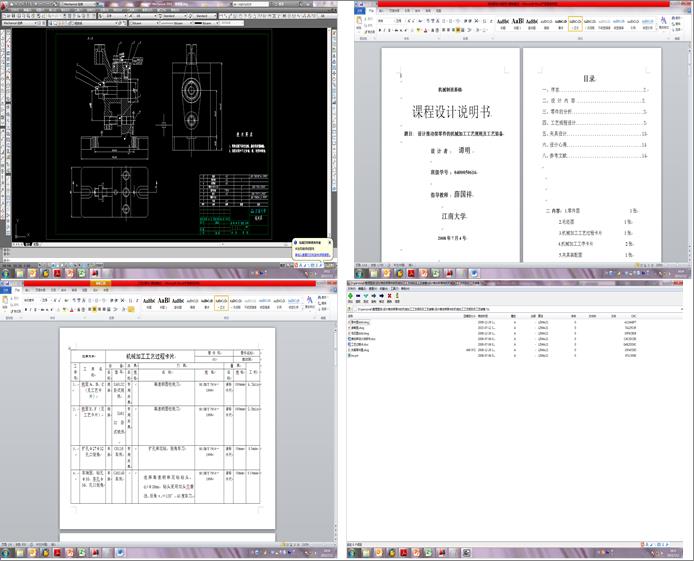Apply first AaBbC style in course design Word
This screenshot has height=561, width=694.
(x=503, y=23)
